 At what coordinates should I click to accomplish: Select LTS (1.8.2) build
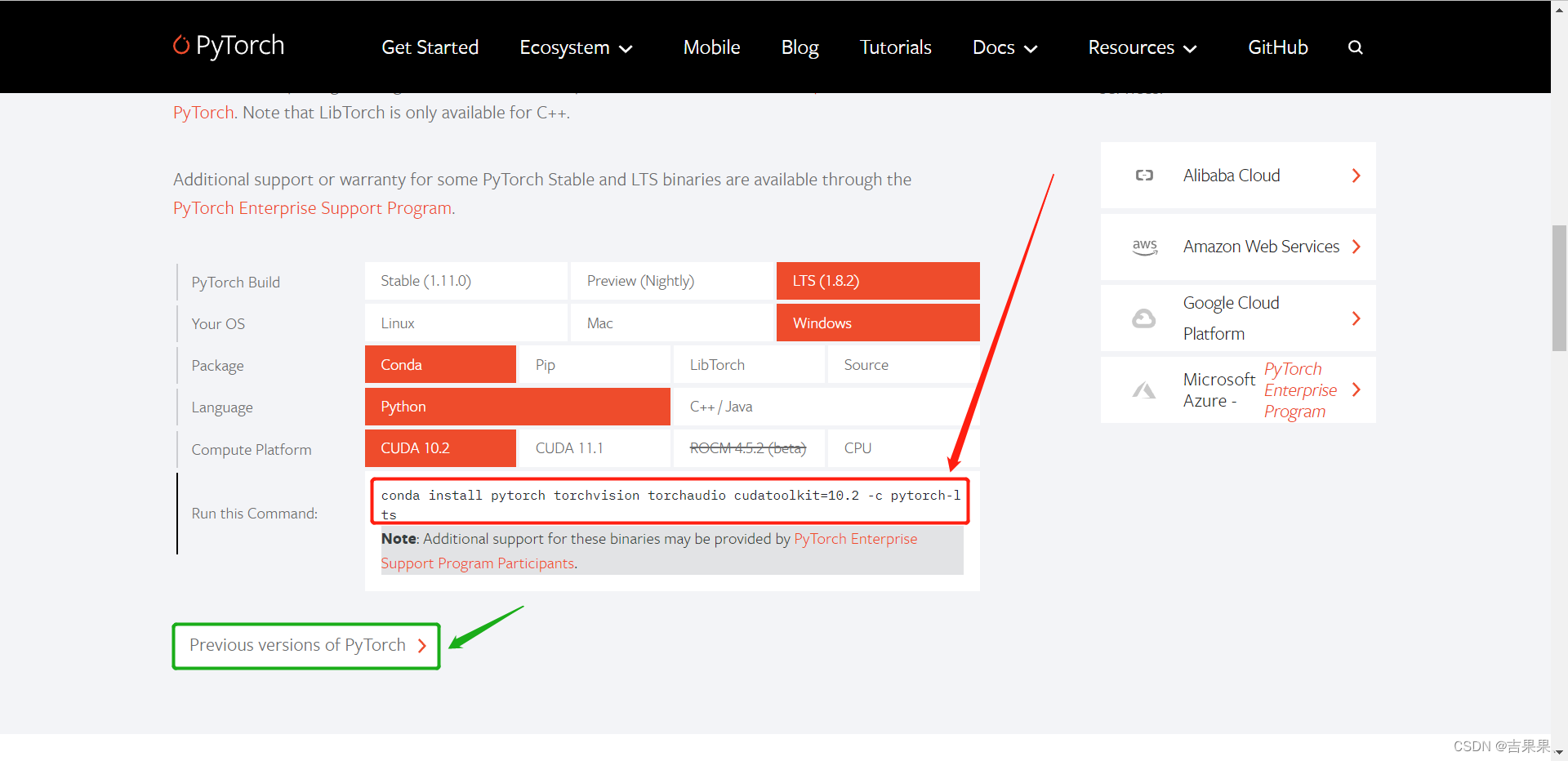(x=878, y=281)
